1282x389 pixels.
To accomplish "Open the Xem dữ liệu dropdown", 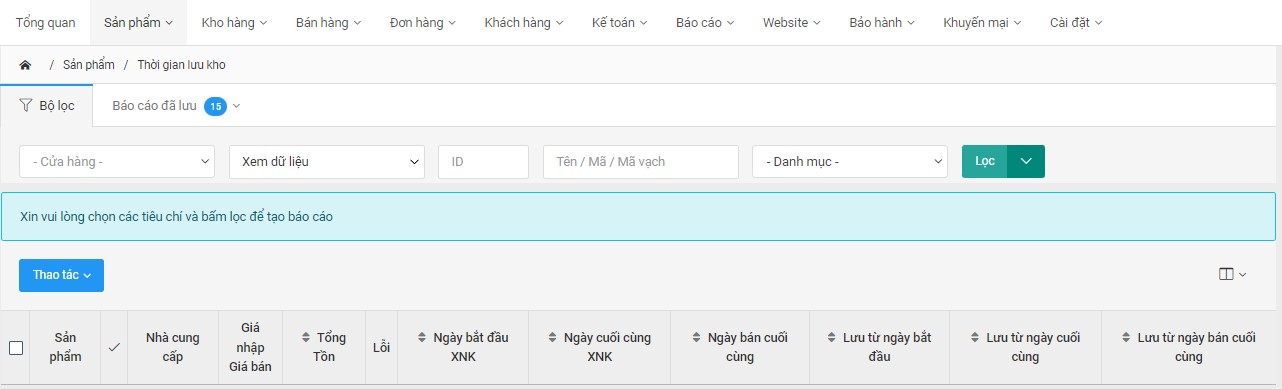I will click(x=327, y=161).
